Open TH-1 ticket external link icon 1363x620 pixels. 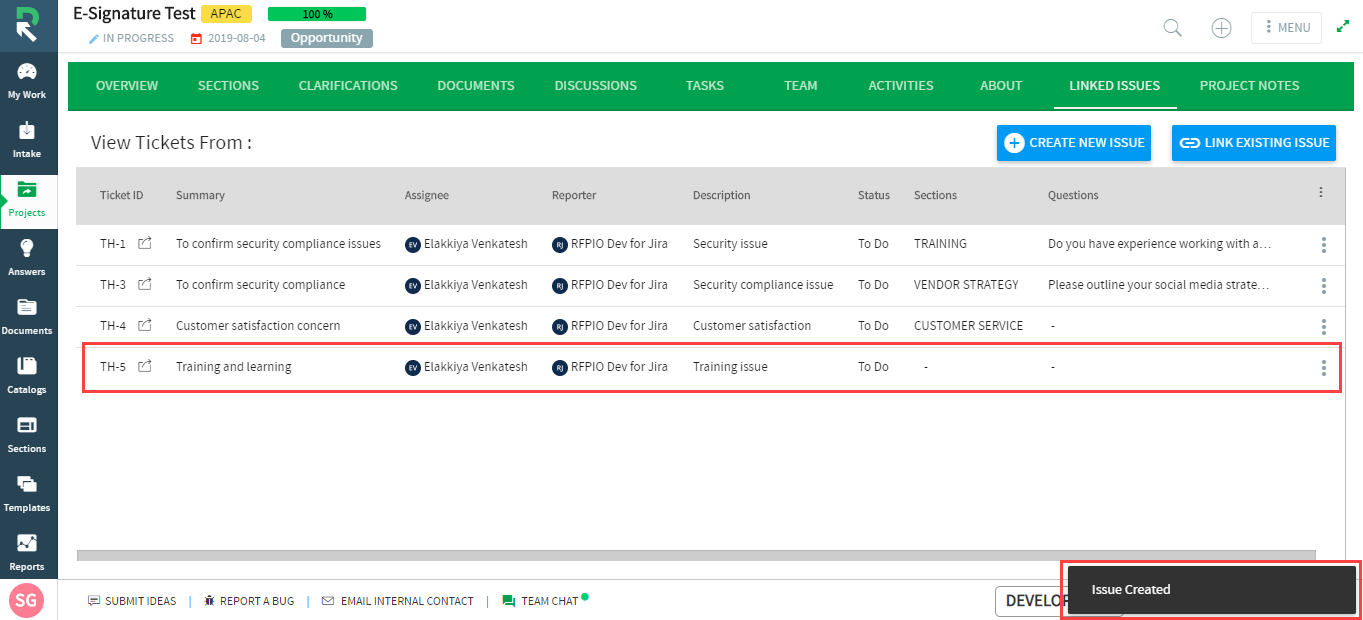coord(145,243)
